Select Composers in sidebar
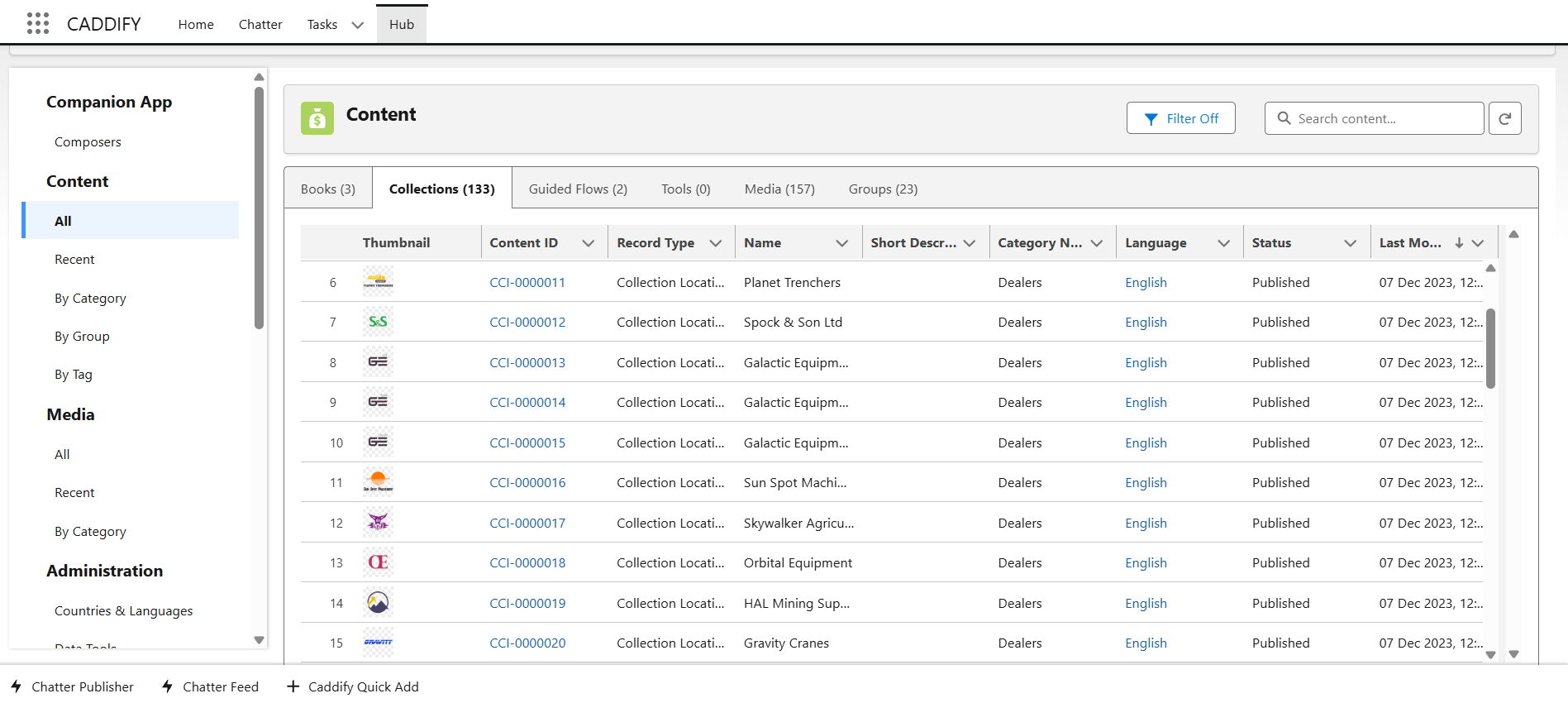 (88, 142)
